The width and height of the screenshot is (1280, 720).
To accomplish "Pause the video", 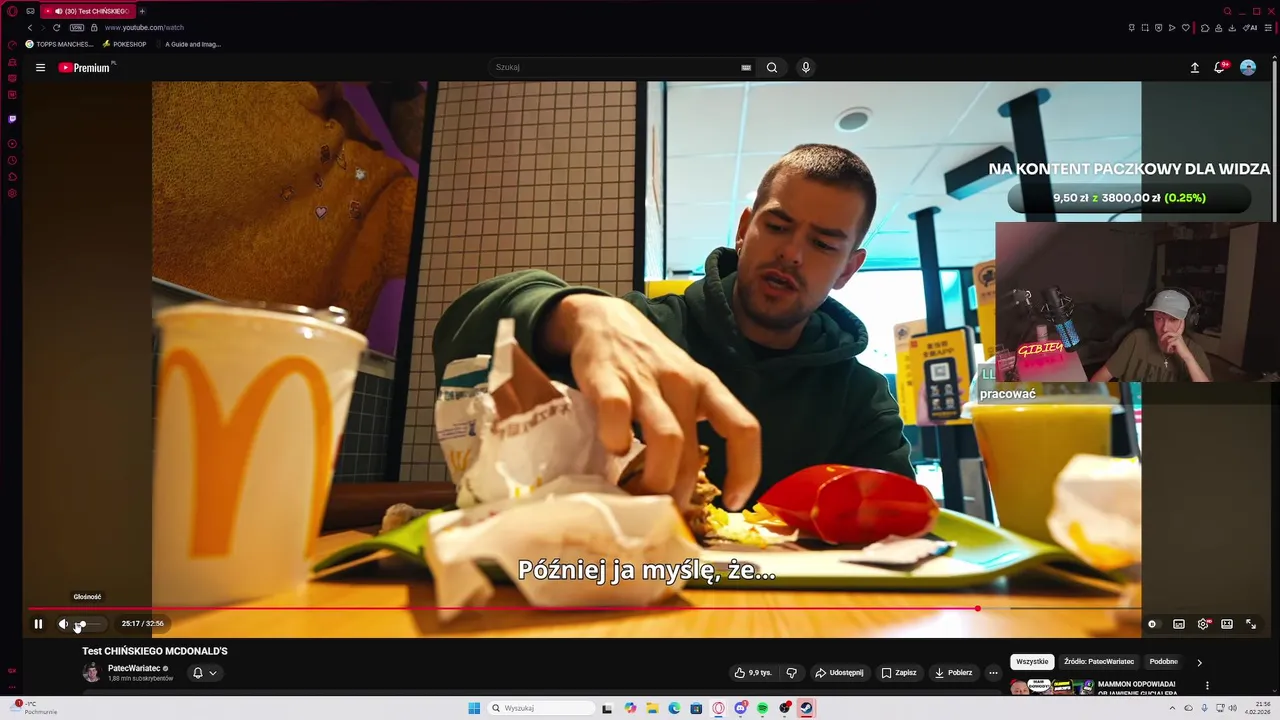I will coord(38,624).
